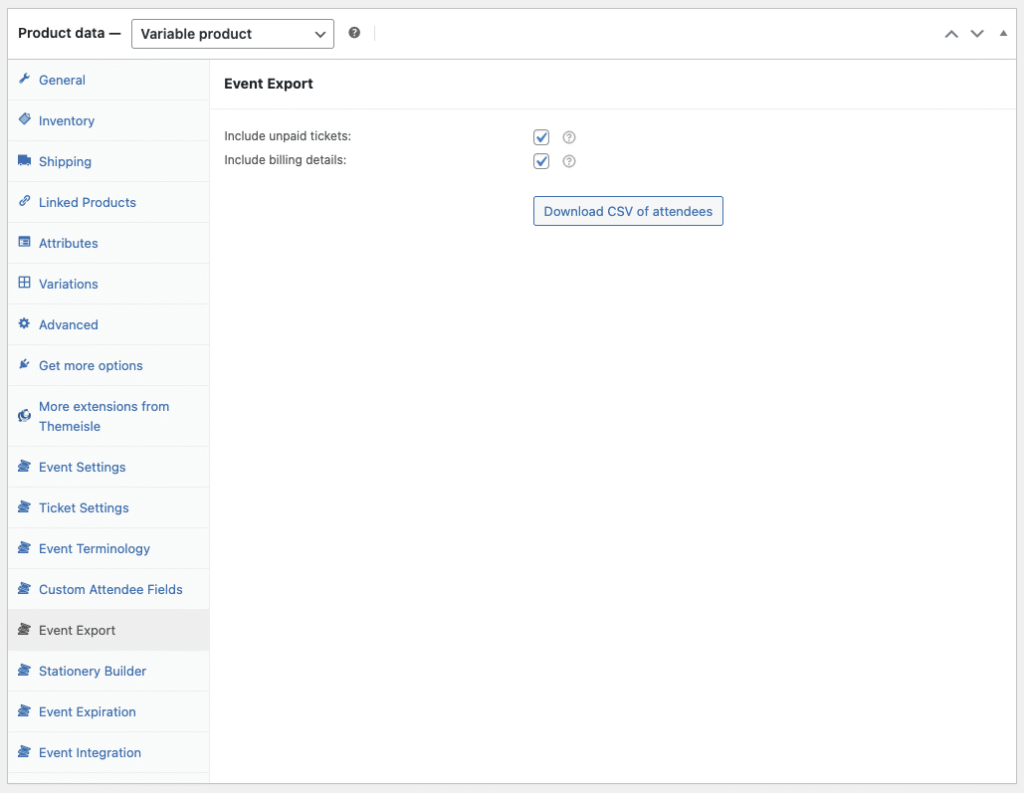Click the gear icon beside Advanced
This screenshot has height=793, width=1024.
point(24,324)
